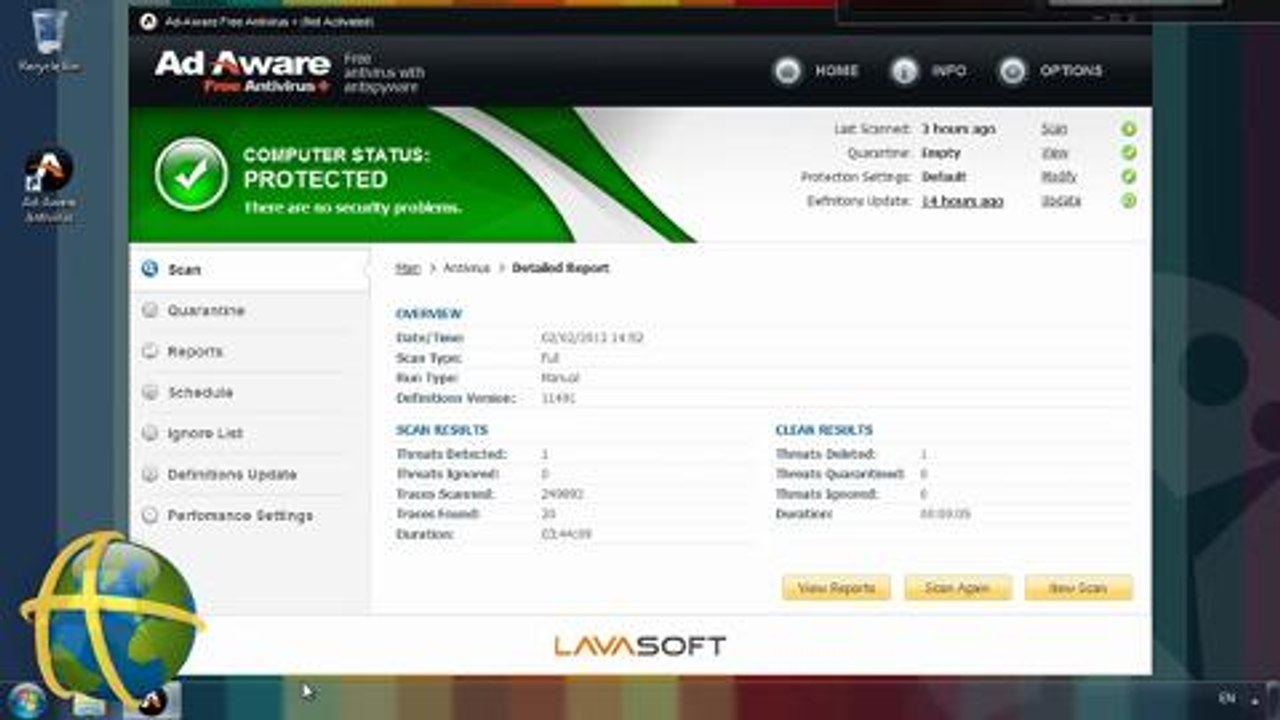Click the 'SCAN RESULTS' heading
The width and height of the screenshot is (1280, 720).
[442, 430]
